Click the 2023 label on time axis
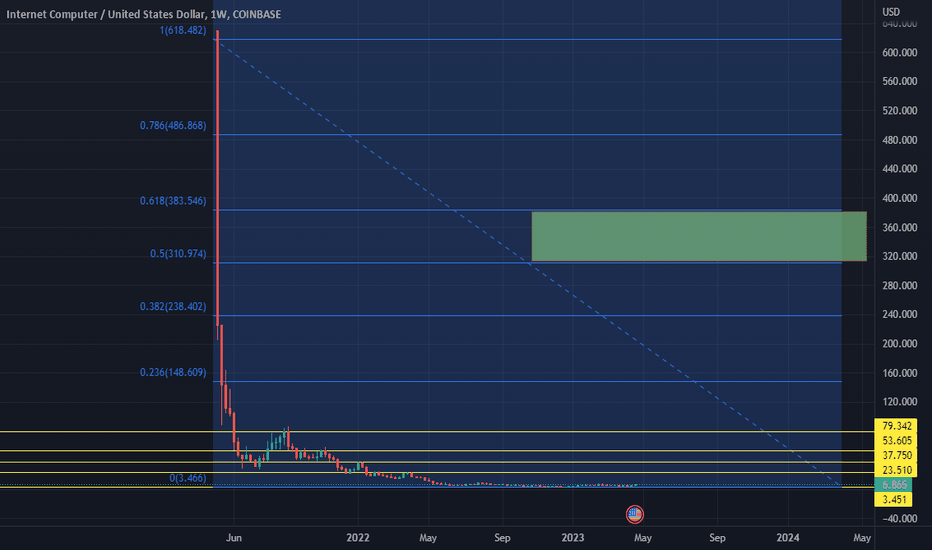Viewport: 932px width, 550px height. pyautogui.click(x=572, y=538)
